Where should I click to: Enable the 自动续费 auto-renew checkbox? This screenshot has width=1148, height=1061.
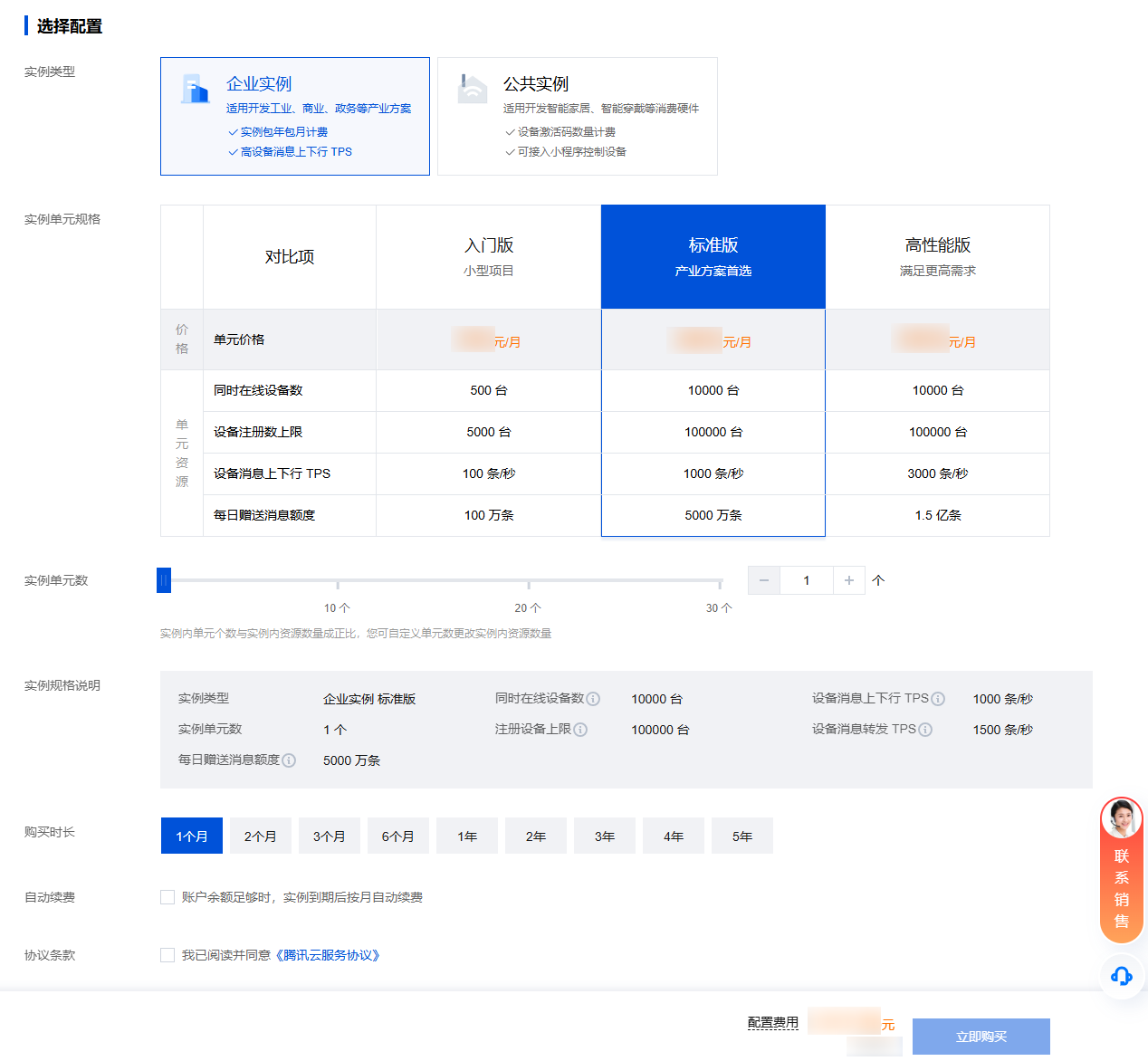click(x=167, y=897)
